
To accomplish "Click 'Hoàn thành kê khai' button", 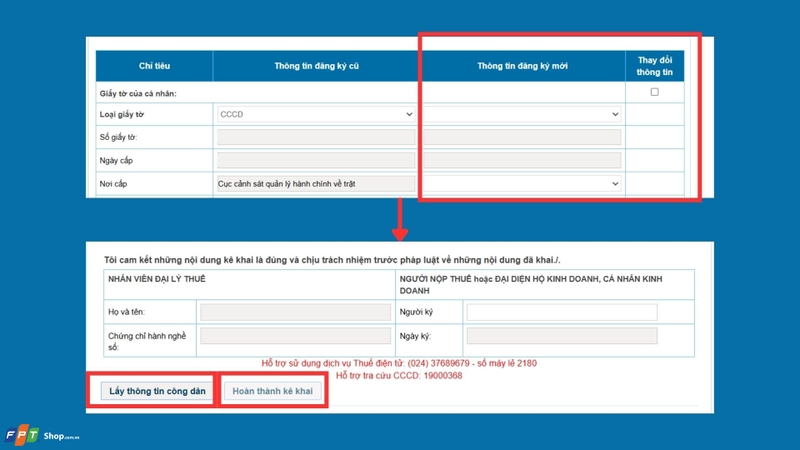I will (x=272, y=391).
